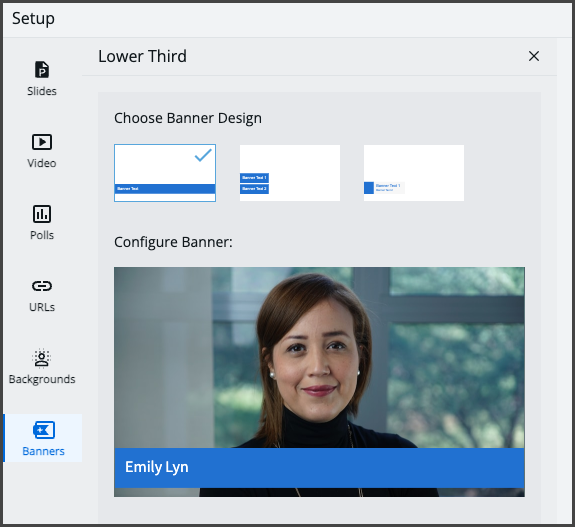Image resolution: width=575 pixels, height=527 pixels.
Task: Click the banner preview image of presenter
Action: tap(319, 382)
